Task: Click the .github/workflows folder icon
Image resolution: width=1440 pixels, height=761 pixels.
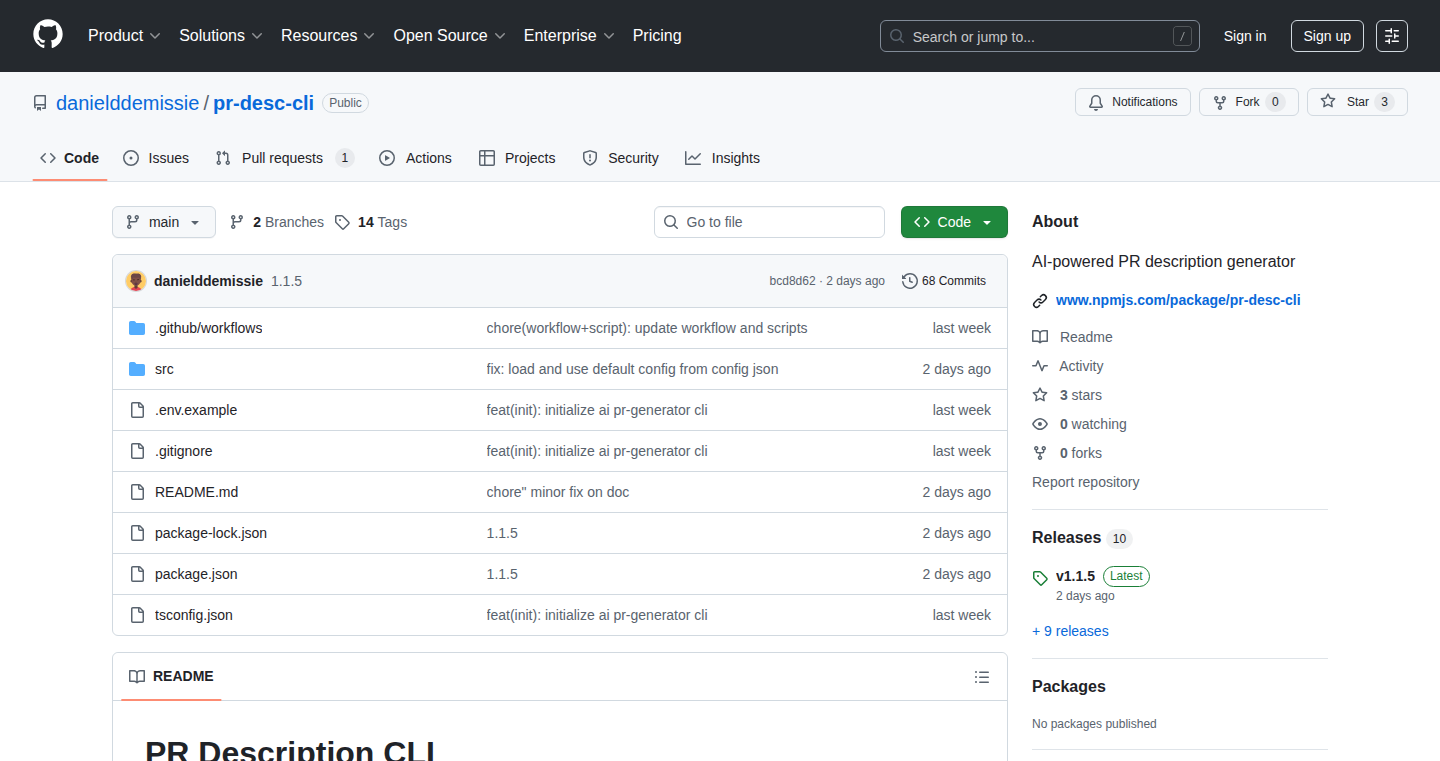Action: click(137, 328)
